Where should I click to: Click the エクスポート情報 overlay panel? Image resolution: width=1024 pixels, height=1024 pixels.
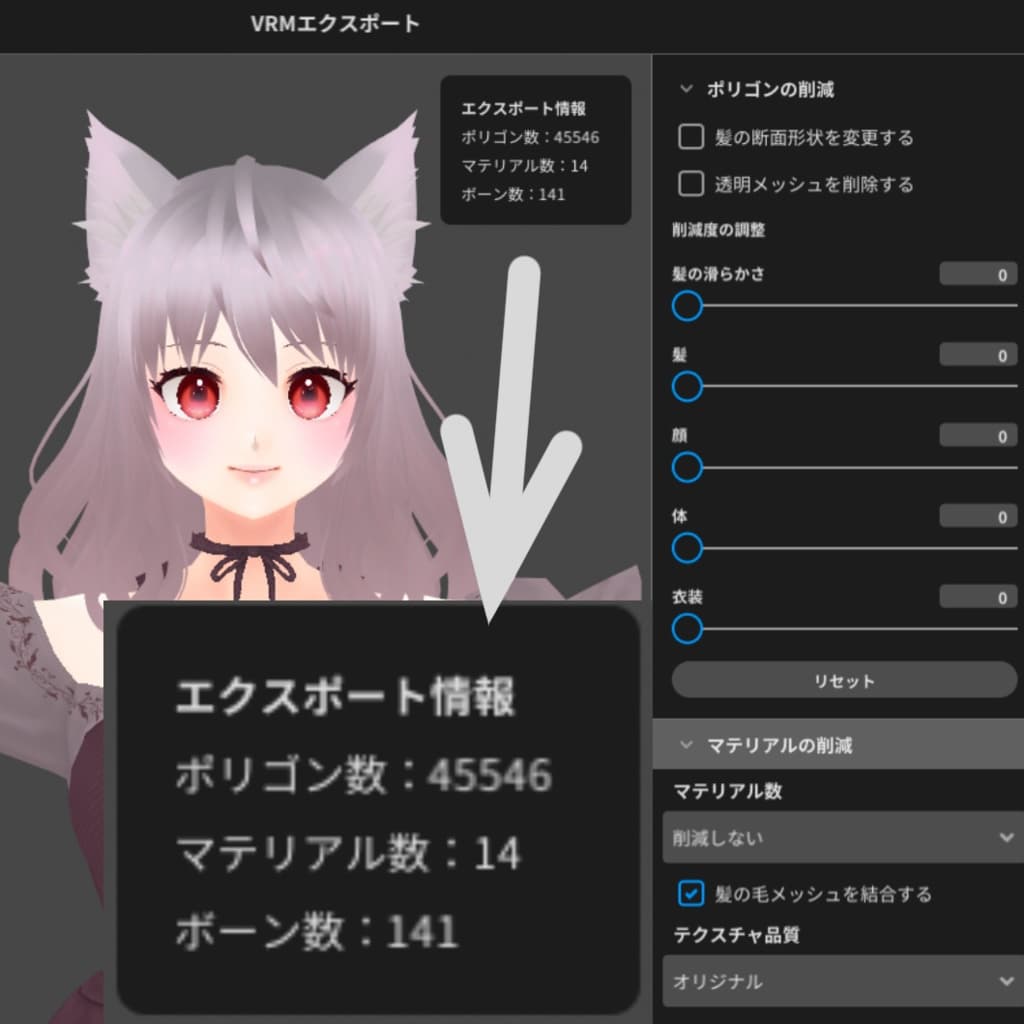point(537,150)
